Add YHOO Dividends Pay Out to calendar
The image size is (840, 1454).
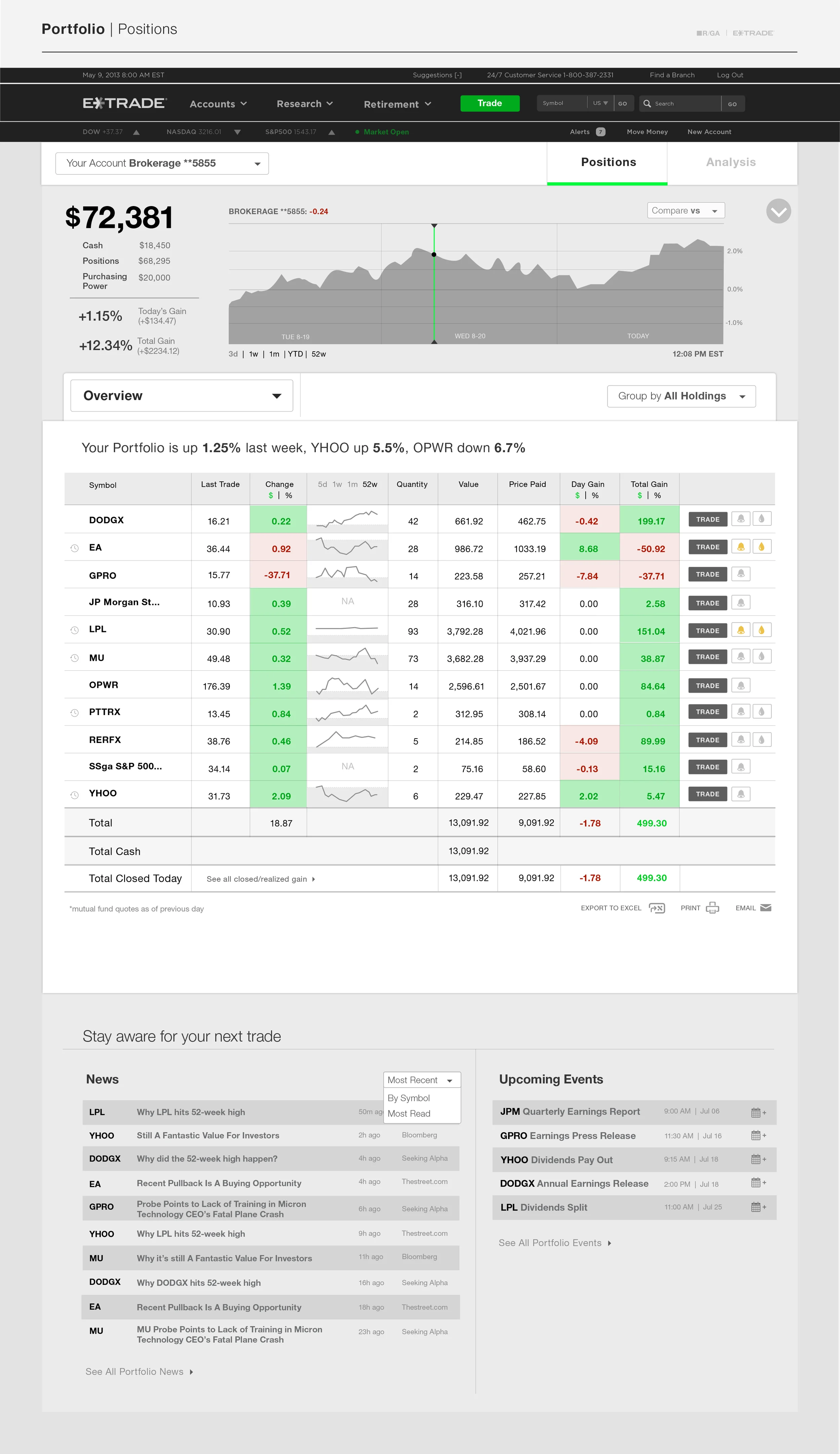pos(758,1159)
